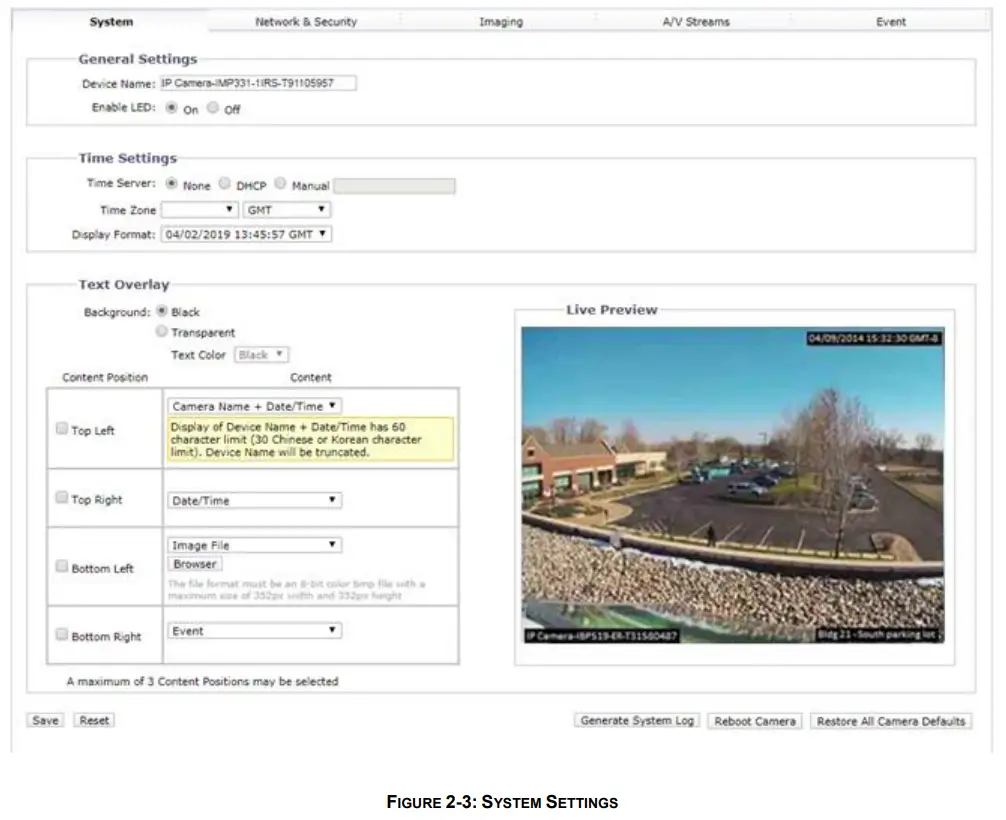Turn the LED Off
The width and height of the screenshot is (1006, 820).
[x=211, y=110]
